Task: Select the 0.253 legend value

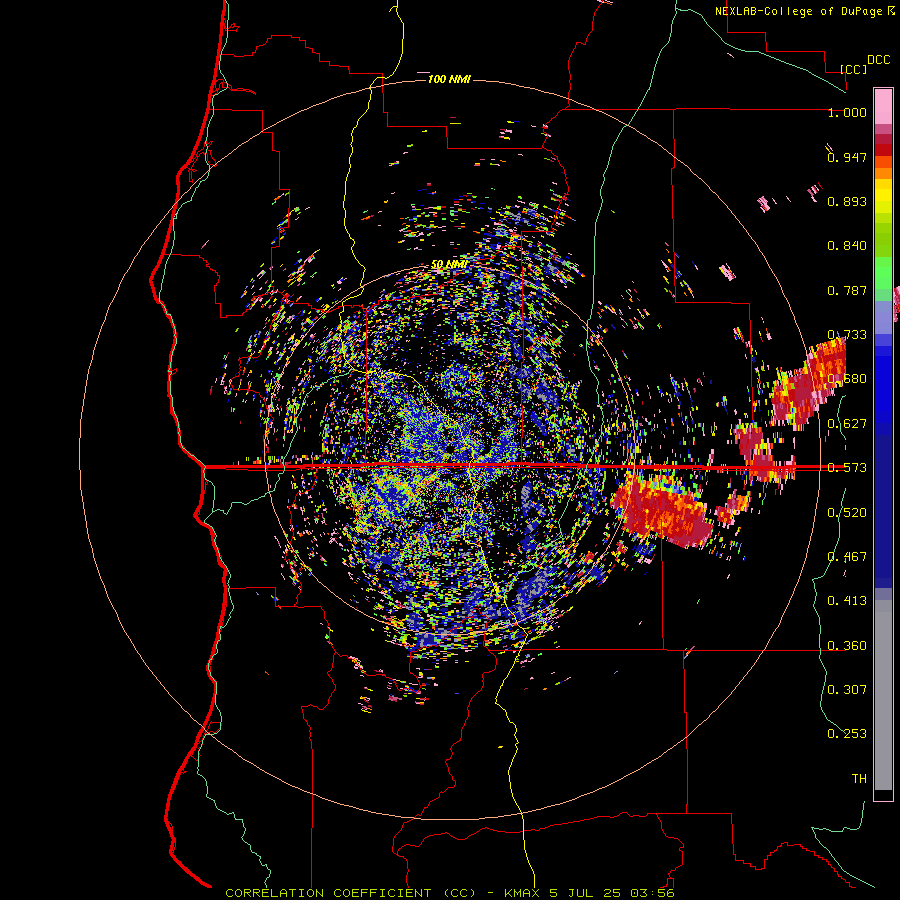Action: [847, 734]
